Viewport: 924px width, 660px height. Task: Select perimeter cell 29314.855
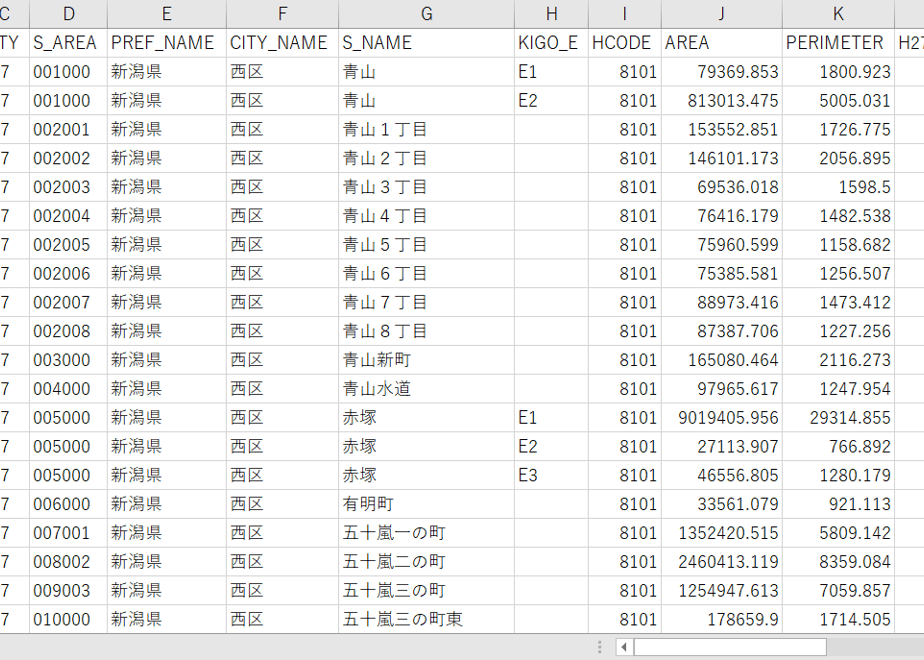839,418
